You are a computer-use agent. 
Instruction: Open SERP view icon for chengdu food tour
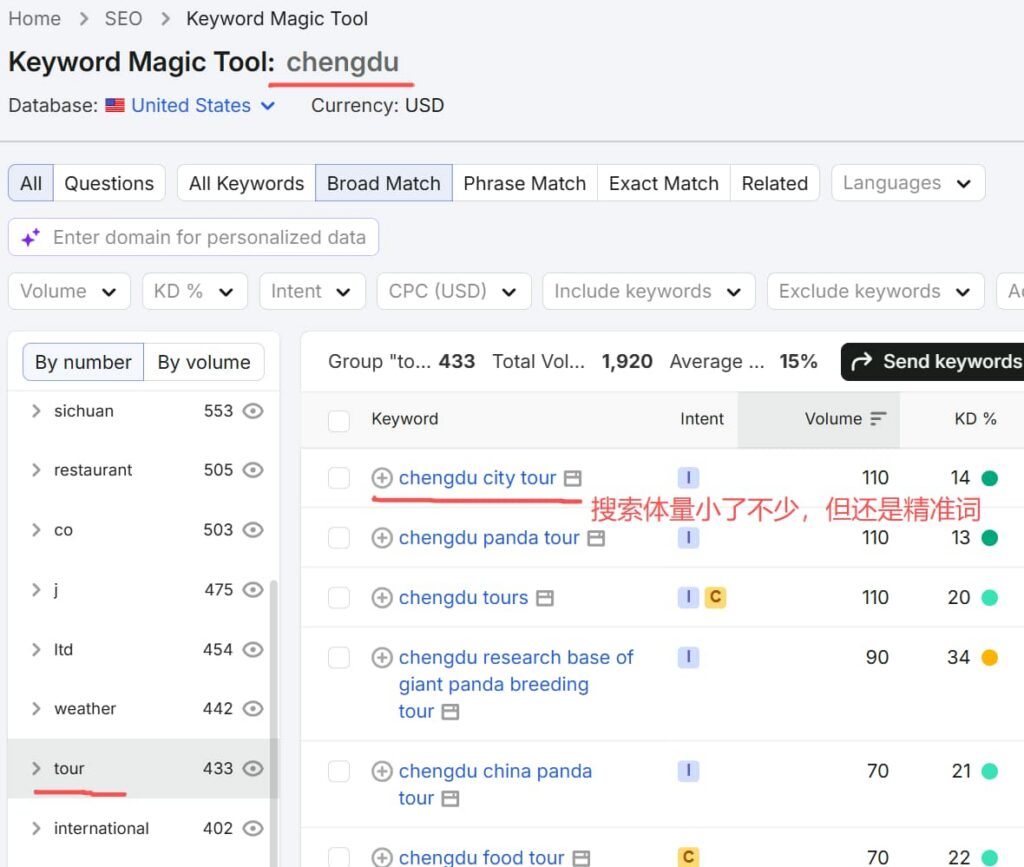[581, 858]
